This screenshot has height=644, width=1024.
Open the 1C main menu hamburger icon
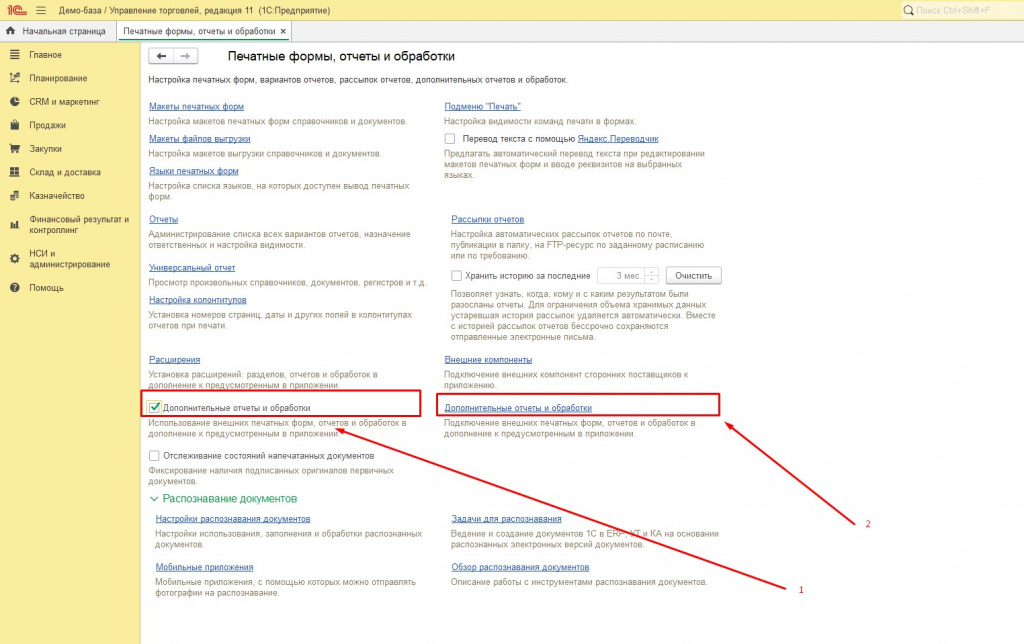tap(41, 10)
